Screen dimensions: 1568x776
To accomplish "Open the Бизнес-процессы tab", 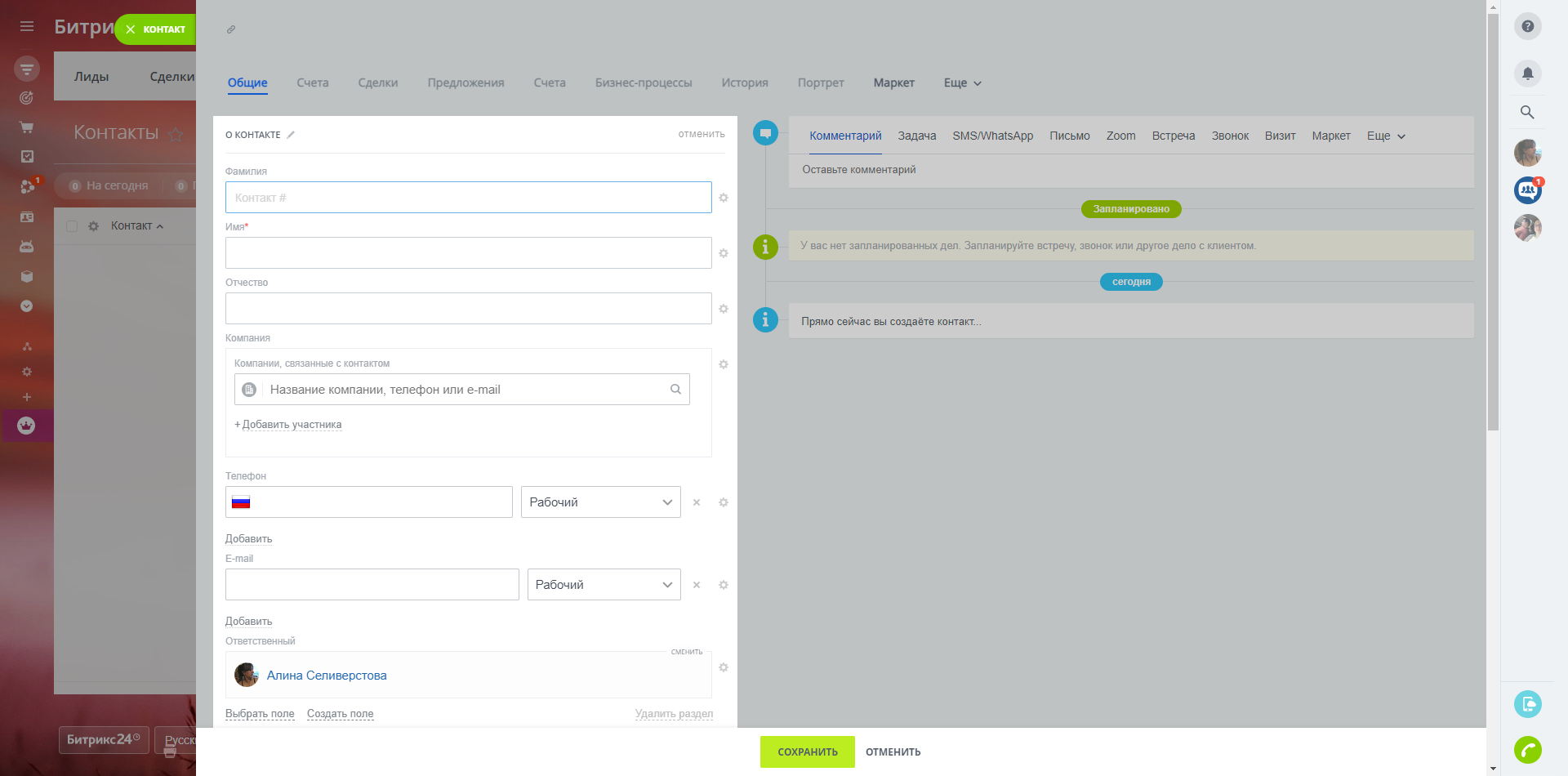I will click(x=644, y=83).
